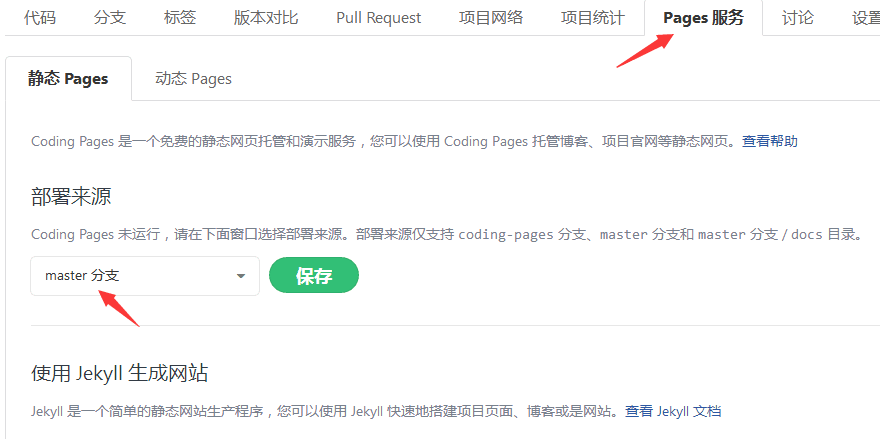The height and width of the screenshot is (439, 880).
Task: Click the 查看帮助 link
Action: tap(770, 141)
